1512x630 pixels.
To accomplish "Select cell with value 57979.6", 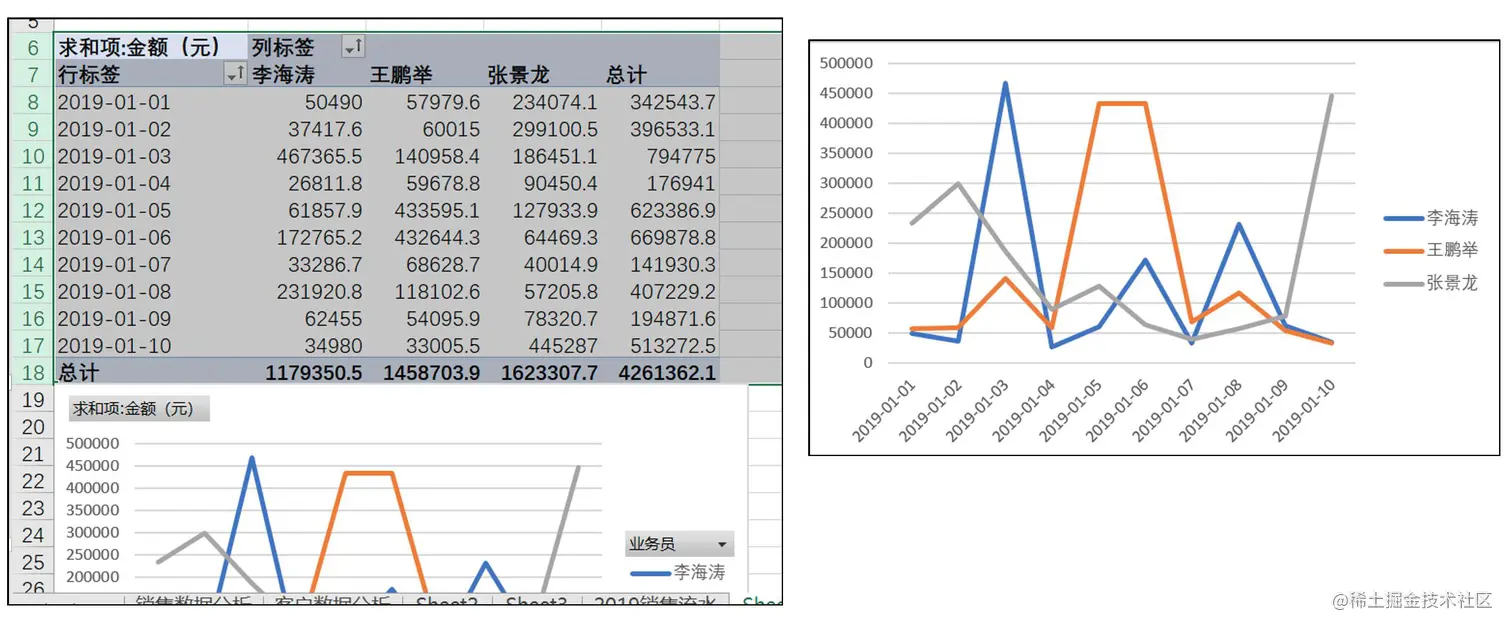I will tap(441, 102).
